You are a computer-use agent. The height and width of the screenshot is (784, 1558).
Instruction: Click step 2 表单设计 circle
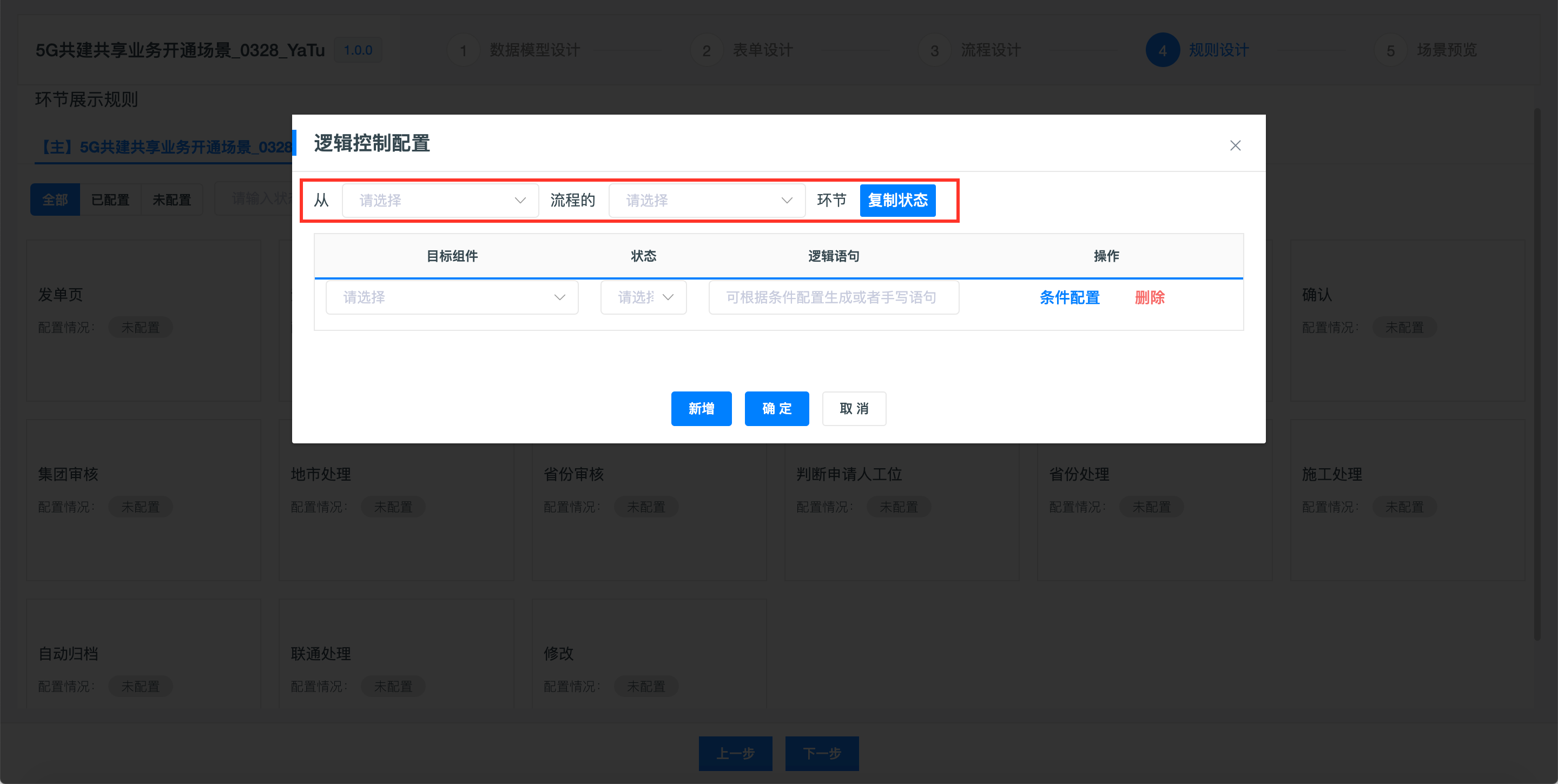pos(707,50)
